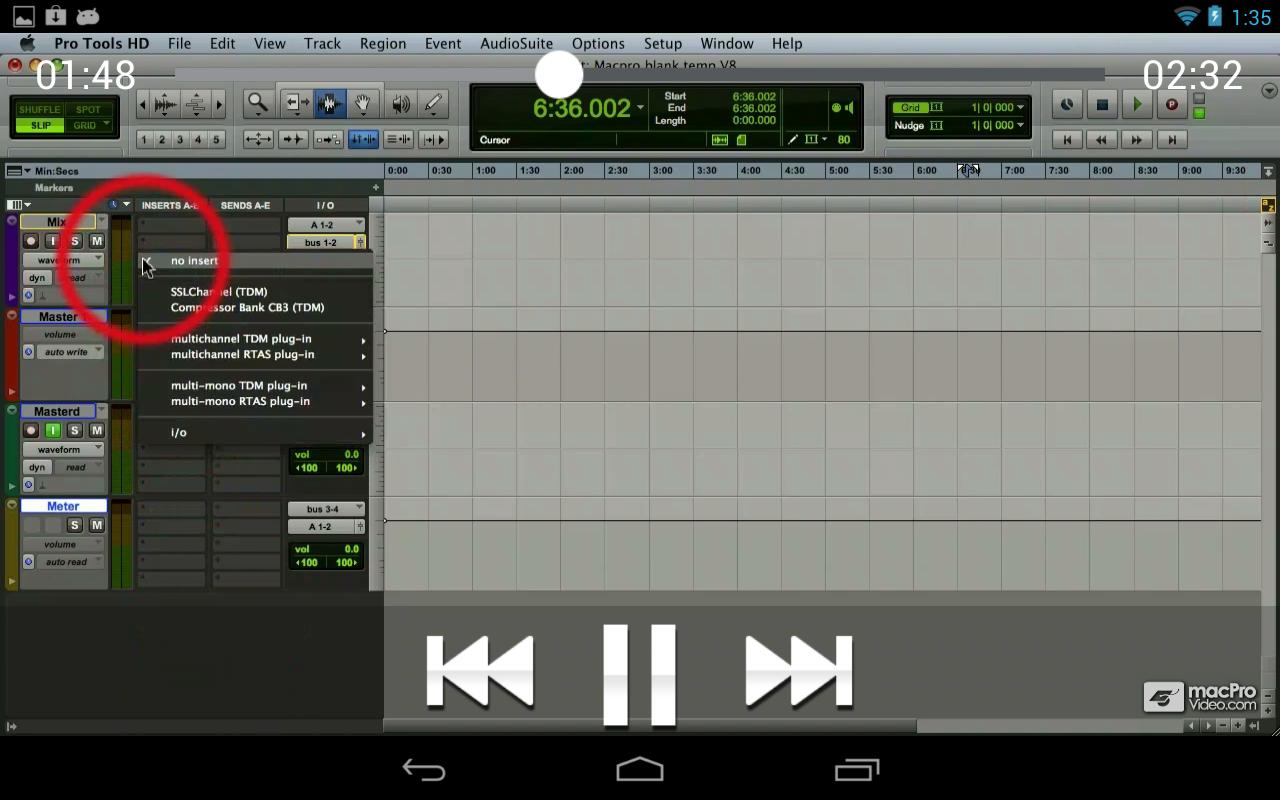Expand multichannel RTAS plug-in submenu

(x=255, y=355)
